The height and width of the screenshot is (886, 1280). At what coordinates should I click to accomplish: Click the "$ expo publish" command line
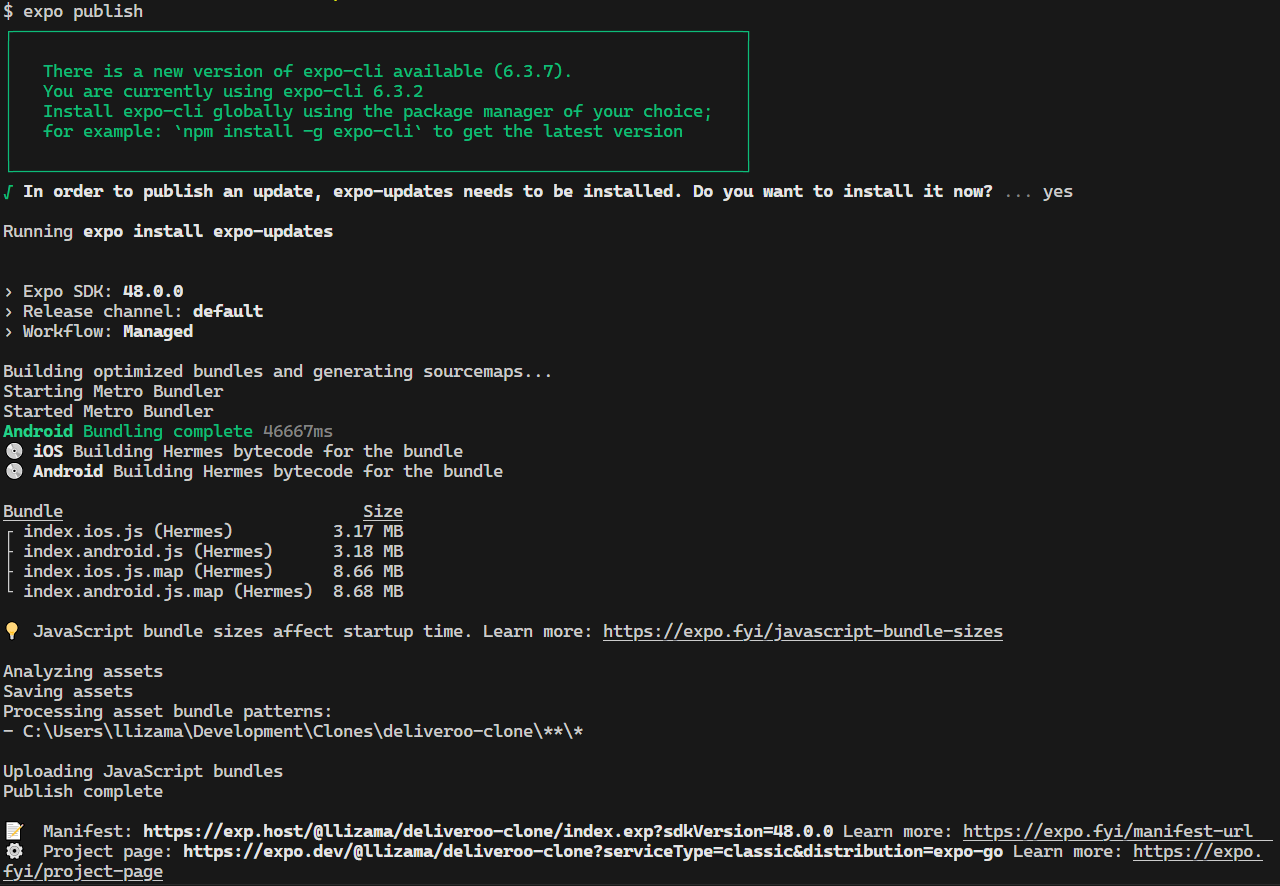[73, 11]
